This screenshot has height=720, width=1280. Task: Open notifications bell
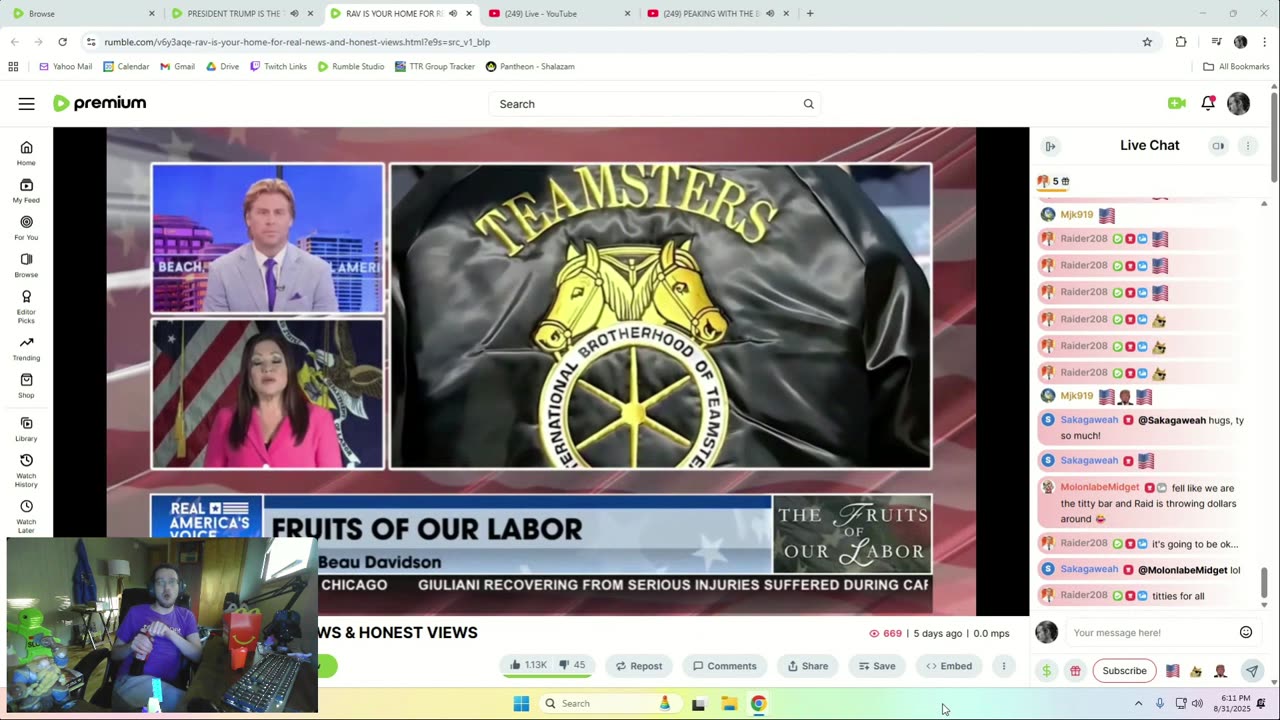1208,103
